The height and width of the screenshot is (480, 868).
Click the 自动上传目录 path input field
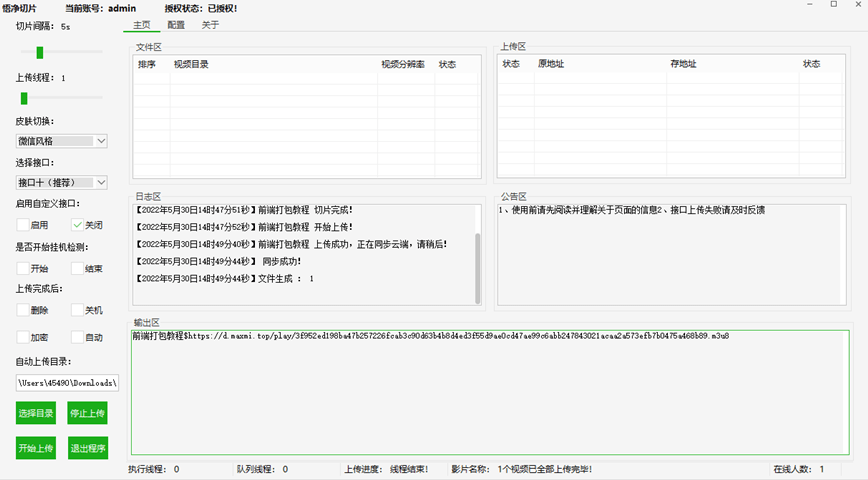[67, 383]
